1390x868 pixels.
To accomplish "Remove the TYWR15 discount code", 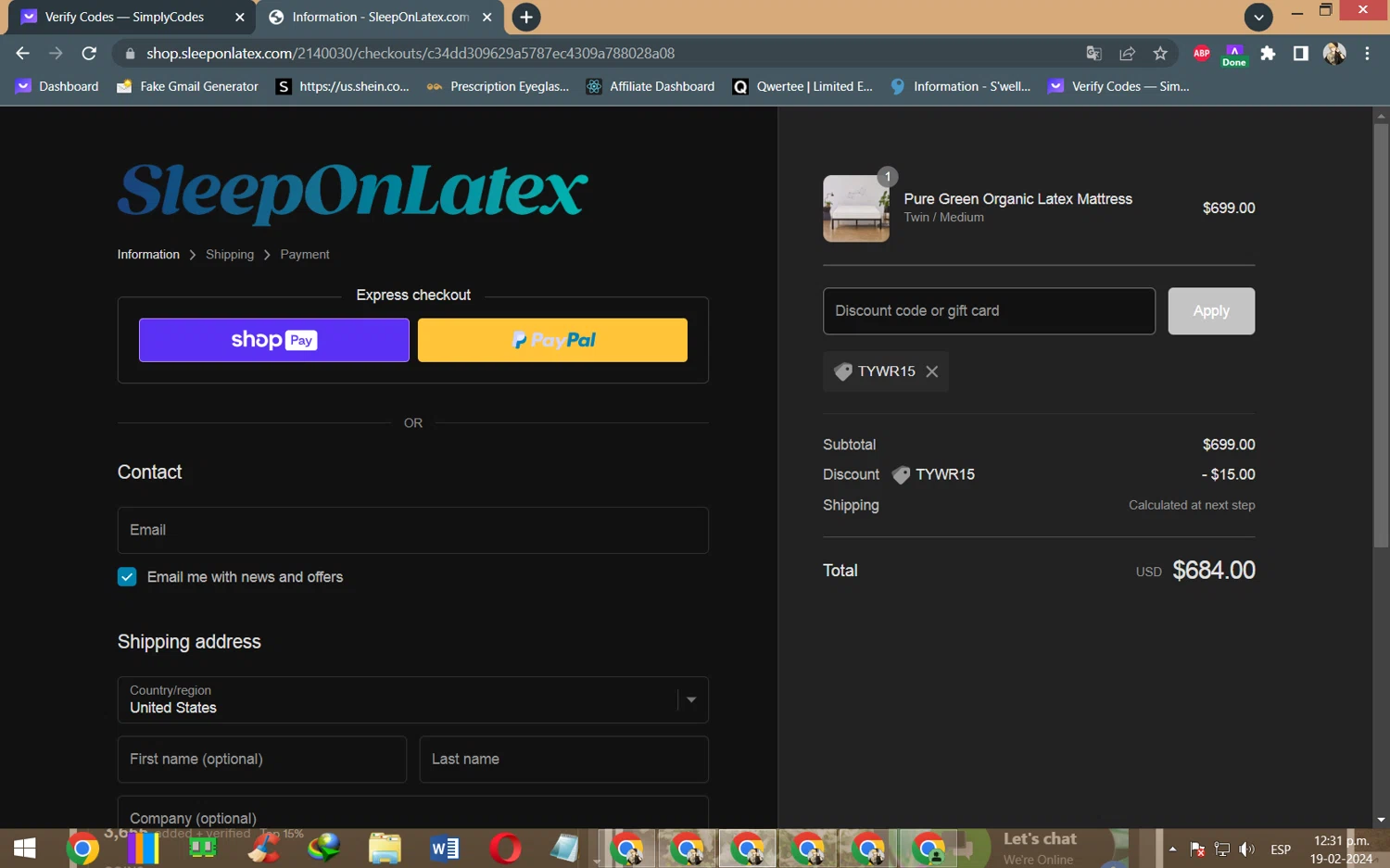I will coord(932,371).
